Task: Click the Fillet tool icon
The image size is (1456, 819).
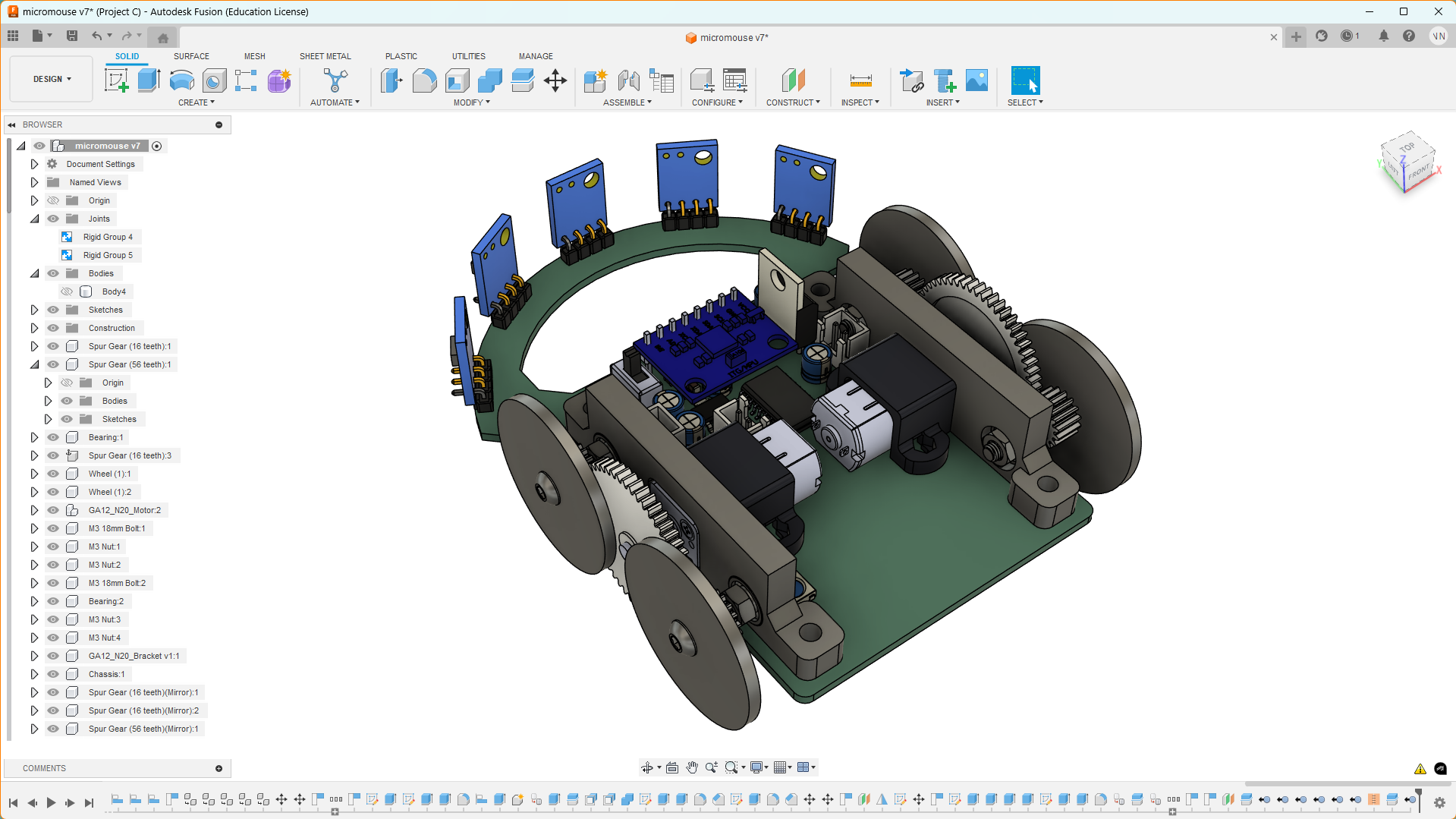Action: tap(424, 80)
